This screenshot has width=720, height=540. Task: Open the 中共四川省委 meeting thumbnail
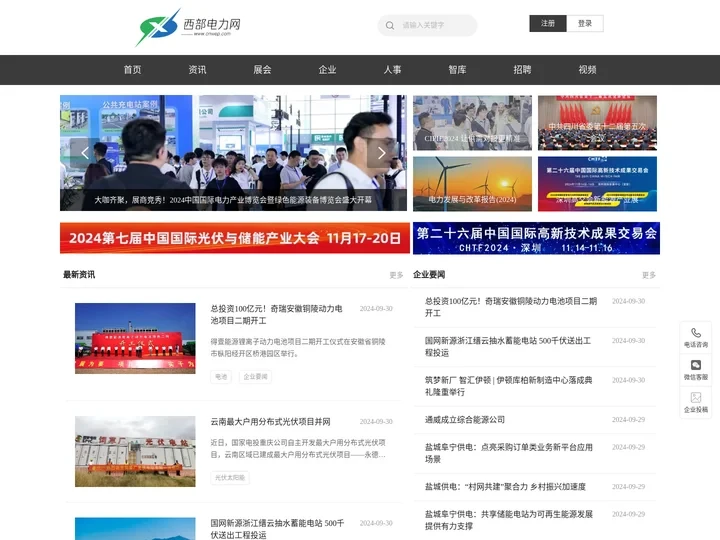point(597,123)
